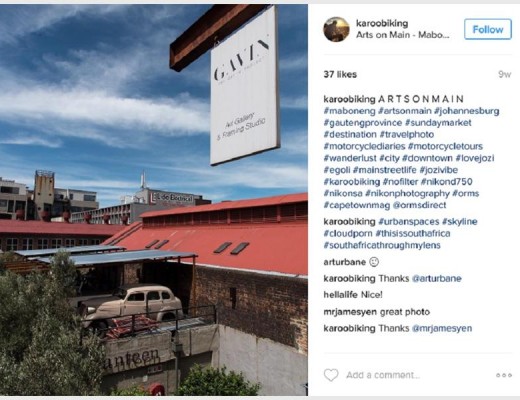Open the three-dot more options menu
Screen dimensions: 520x400
click(x=504, y=375)
